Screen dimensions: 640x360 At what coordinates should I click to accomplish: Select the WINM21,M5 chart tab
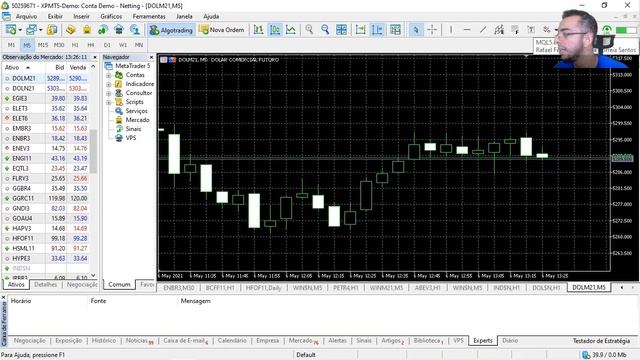click(386, 288)
